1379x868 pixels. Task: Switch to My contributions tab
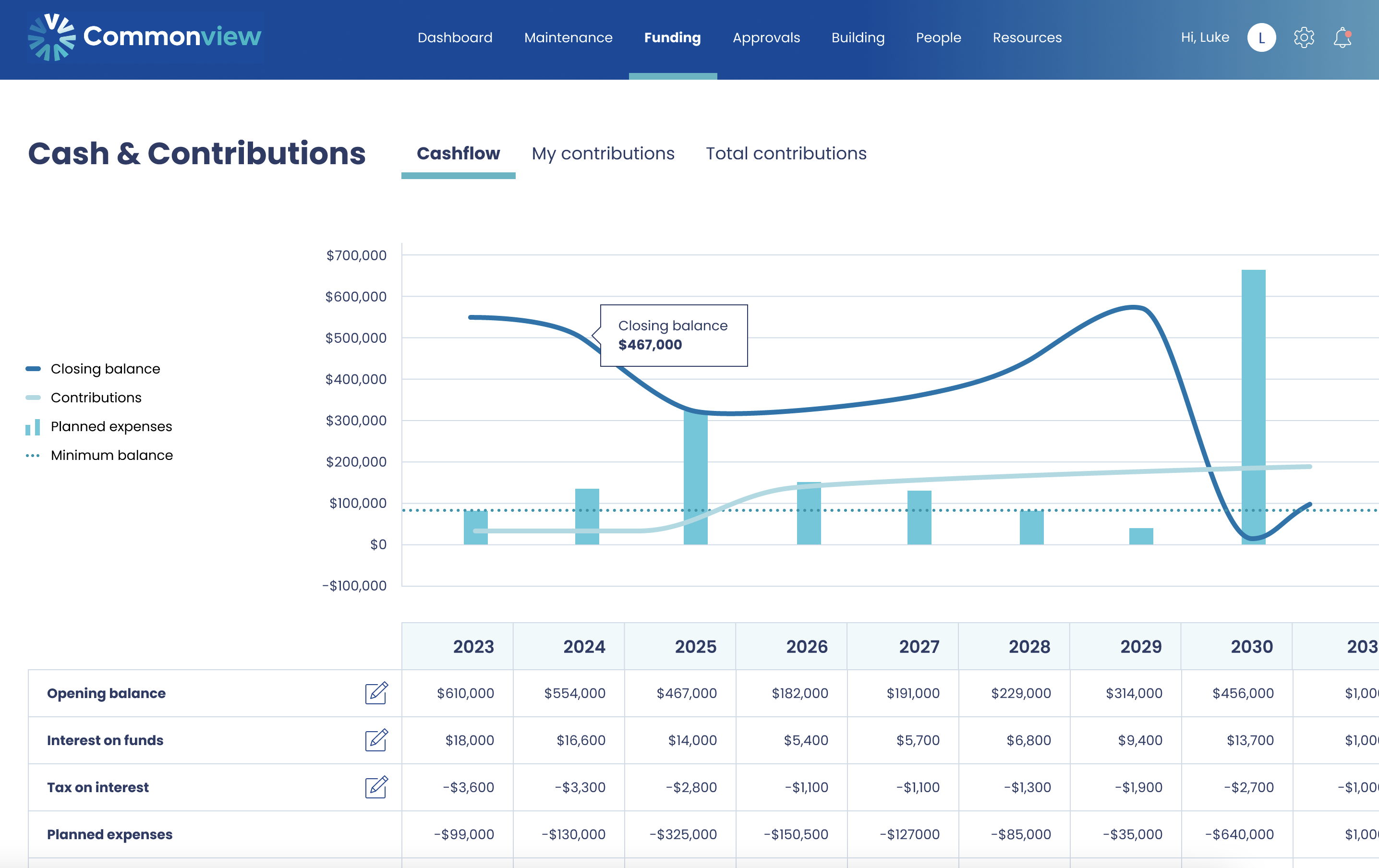click(x=603, y=154)
